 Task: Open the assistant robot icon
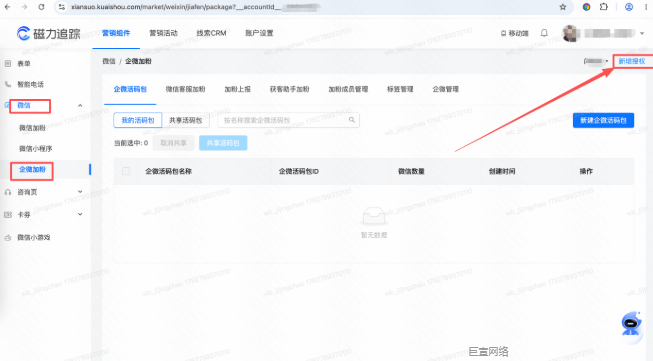point(631,324)
